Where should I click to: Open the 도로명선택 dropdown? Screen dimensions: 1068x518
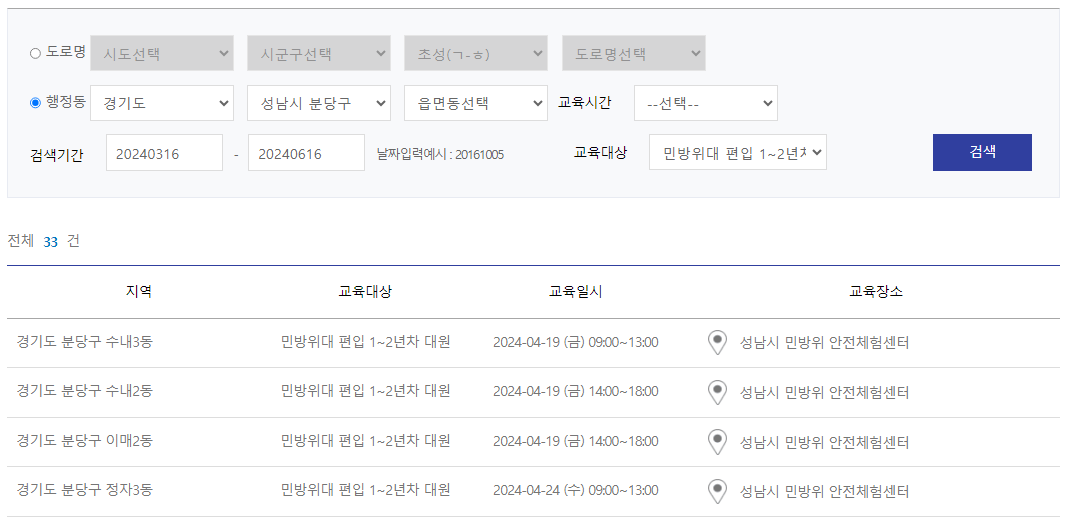[633, 53]
